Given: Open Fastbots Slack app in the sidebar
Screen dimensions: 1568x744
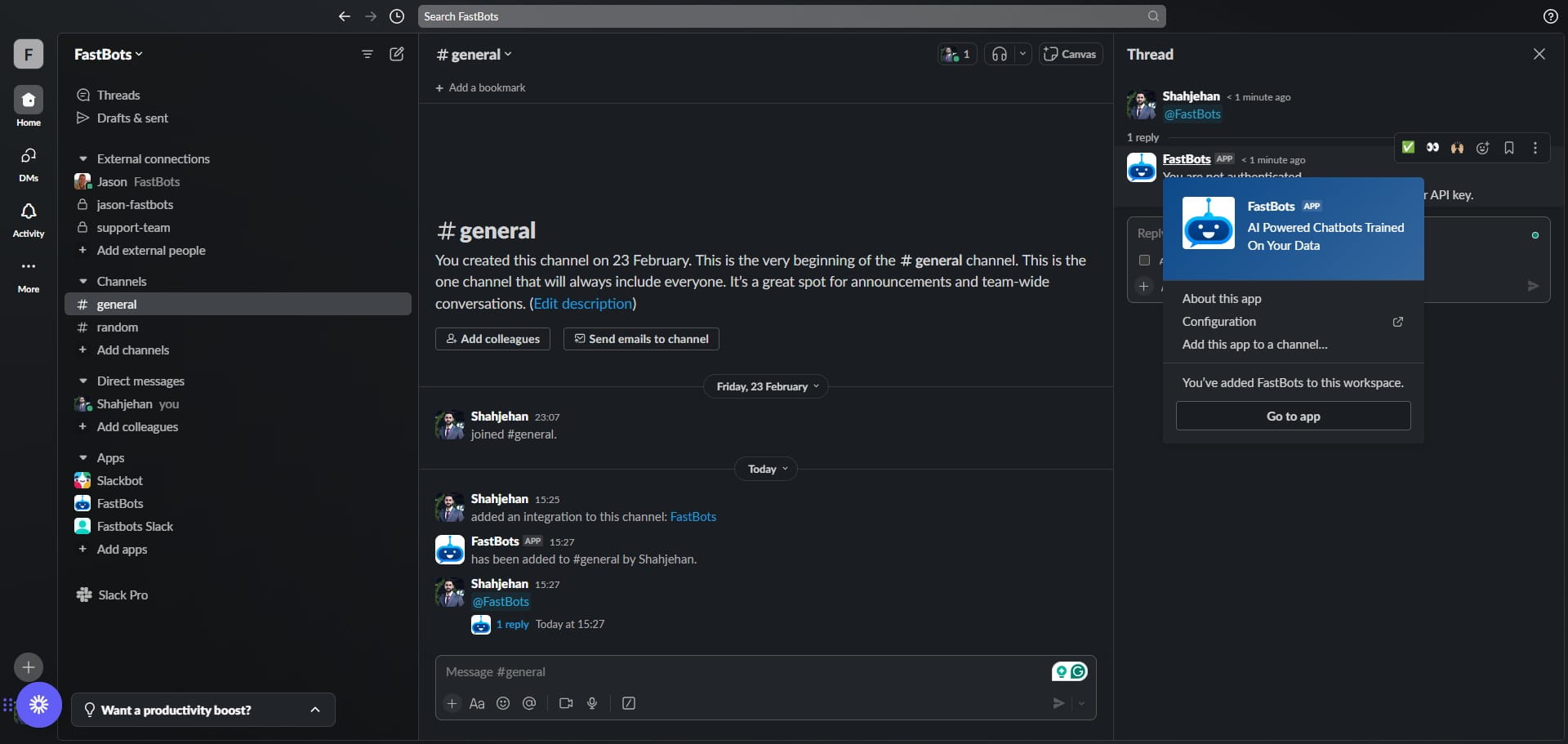Looking at the screenshot, I should (238, 526).
